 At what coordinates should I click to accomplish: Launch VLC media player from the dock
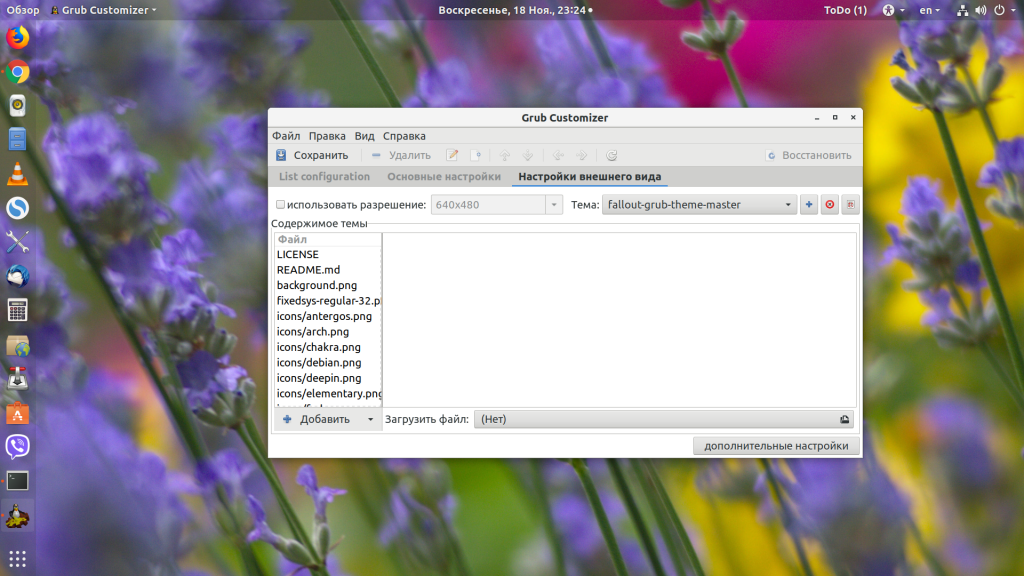(x=18, y=173)
